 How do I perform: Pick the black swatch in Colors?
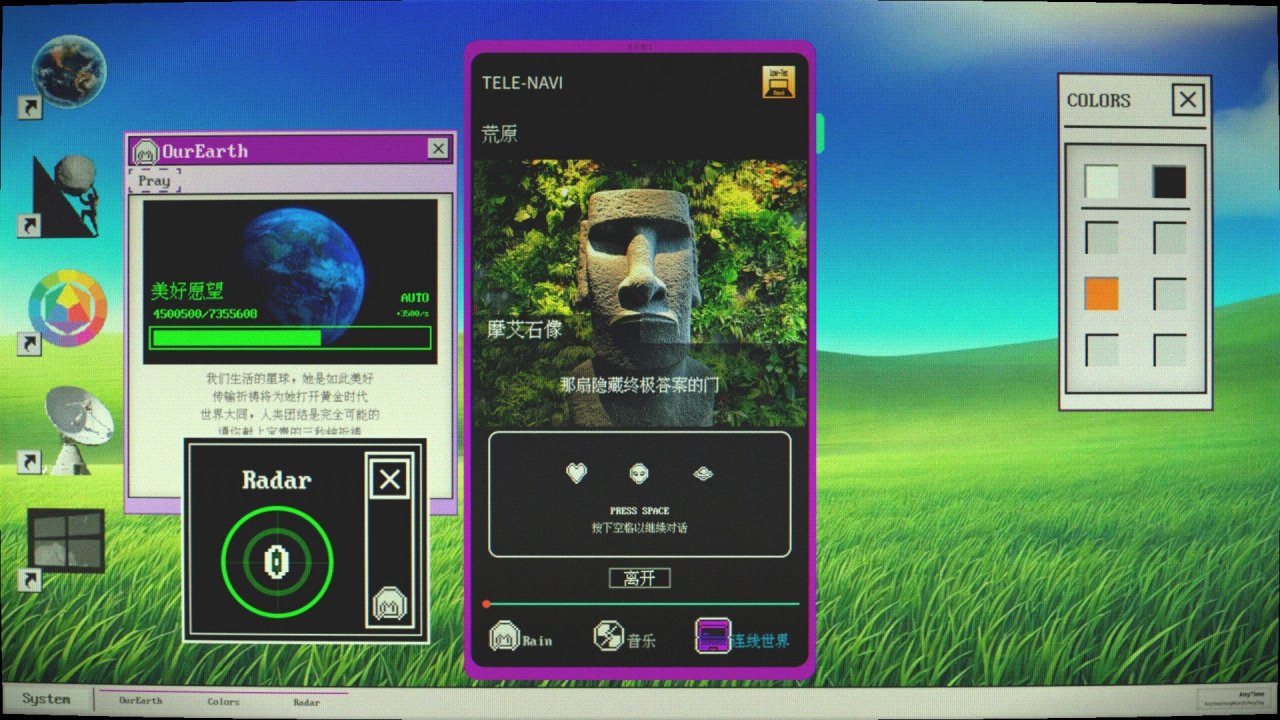coord(1169,181)
